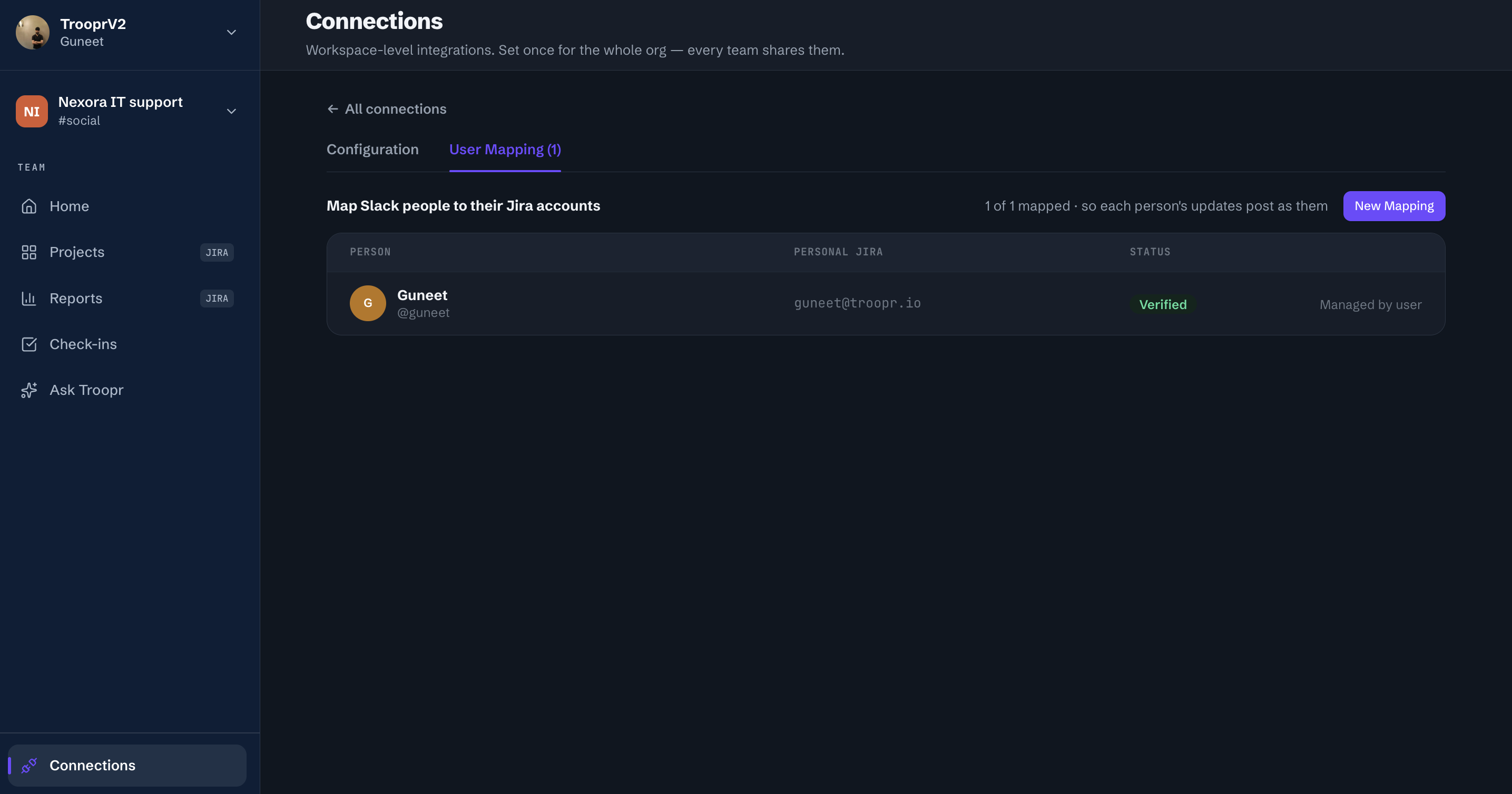Click the #social channel label
1512x794 pixels.
point(79,121)
